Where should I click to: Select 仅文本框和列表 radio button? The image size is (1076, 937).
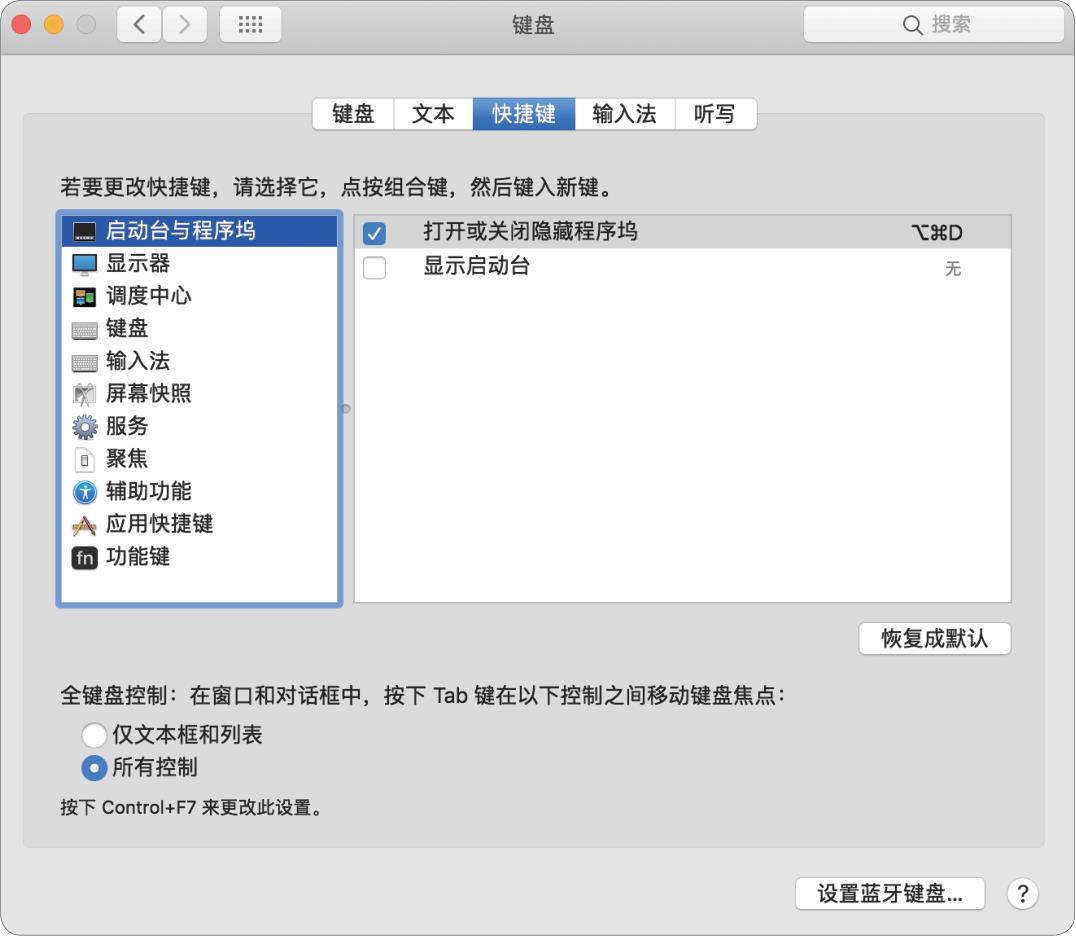point(94,734)
